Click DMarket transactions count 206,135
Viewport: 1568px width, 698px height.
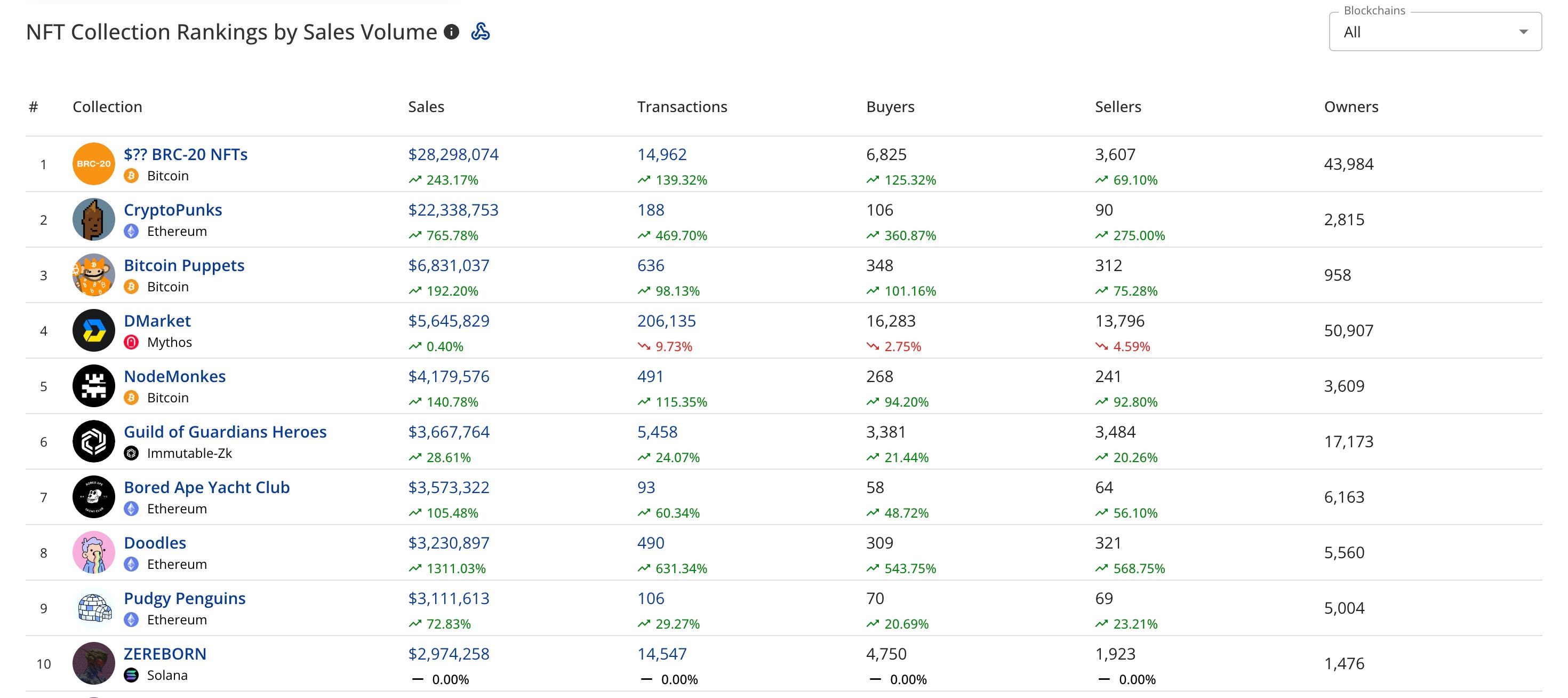pos(666,321)
